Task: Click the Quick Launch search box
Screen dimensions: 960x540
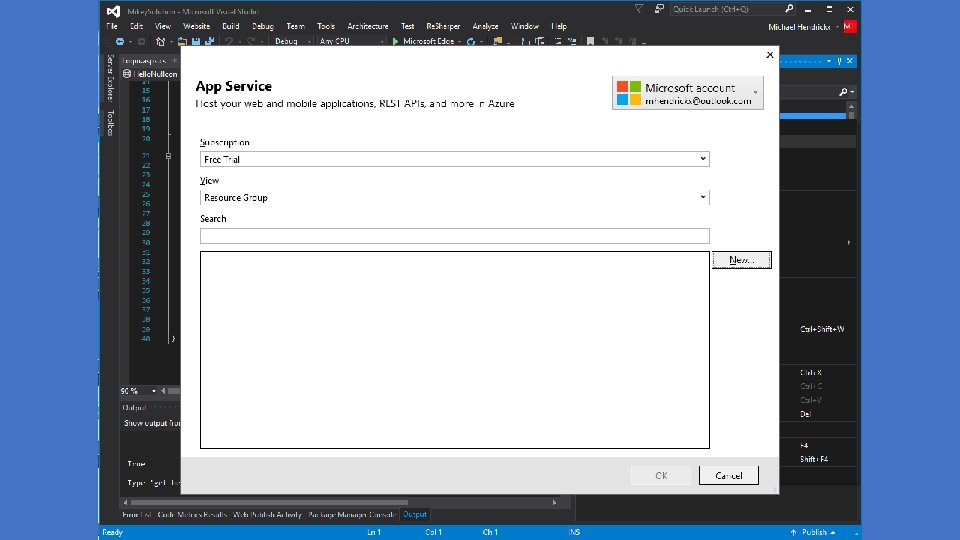Action: (x=733, y=9)
